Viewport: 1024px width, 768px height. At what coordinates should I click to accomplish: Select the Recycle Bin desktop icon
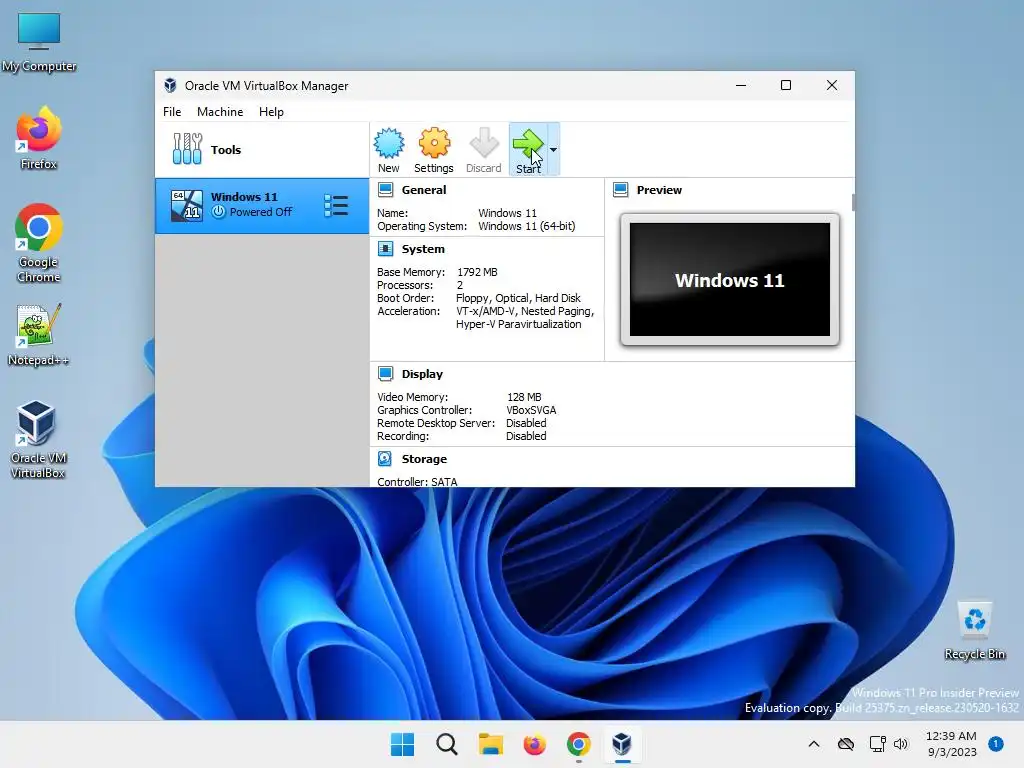pos(974,630)
